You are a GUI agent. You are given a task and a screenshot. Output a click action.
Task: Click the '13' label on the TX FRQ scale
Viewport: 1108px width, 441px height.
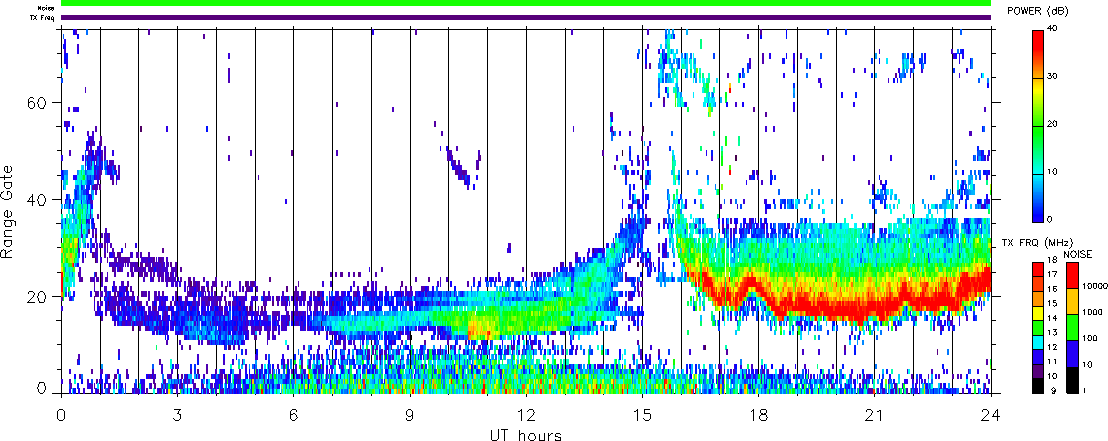[x=1051, y=332]
